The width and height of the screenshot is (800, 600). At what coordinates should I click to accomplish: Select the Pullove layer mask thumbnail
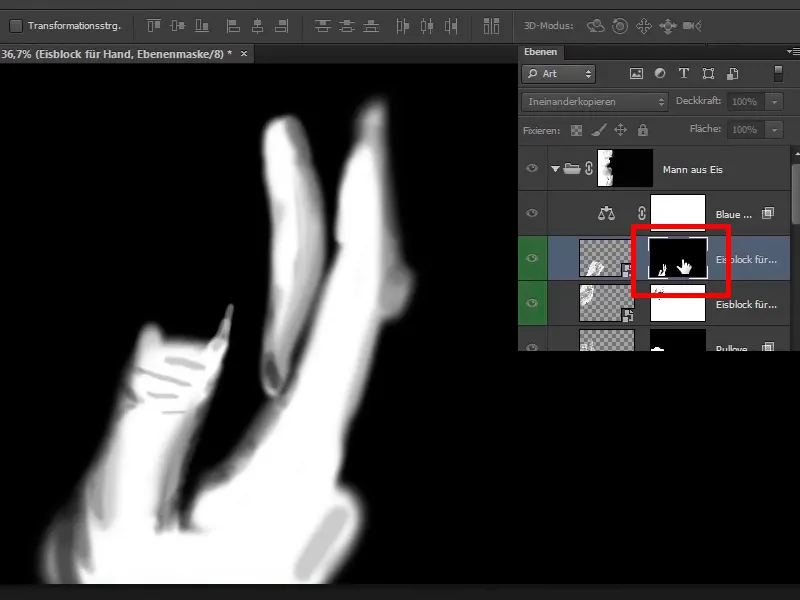[x=678, y=340]
